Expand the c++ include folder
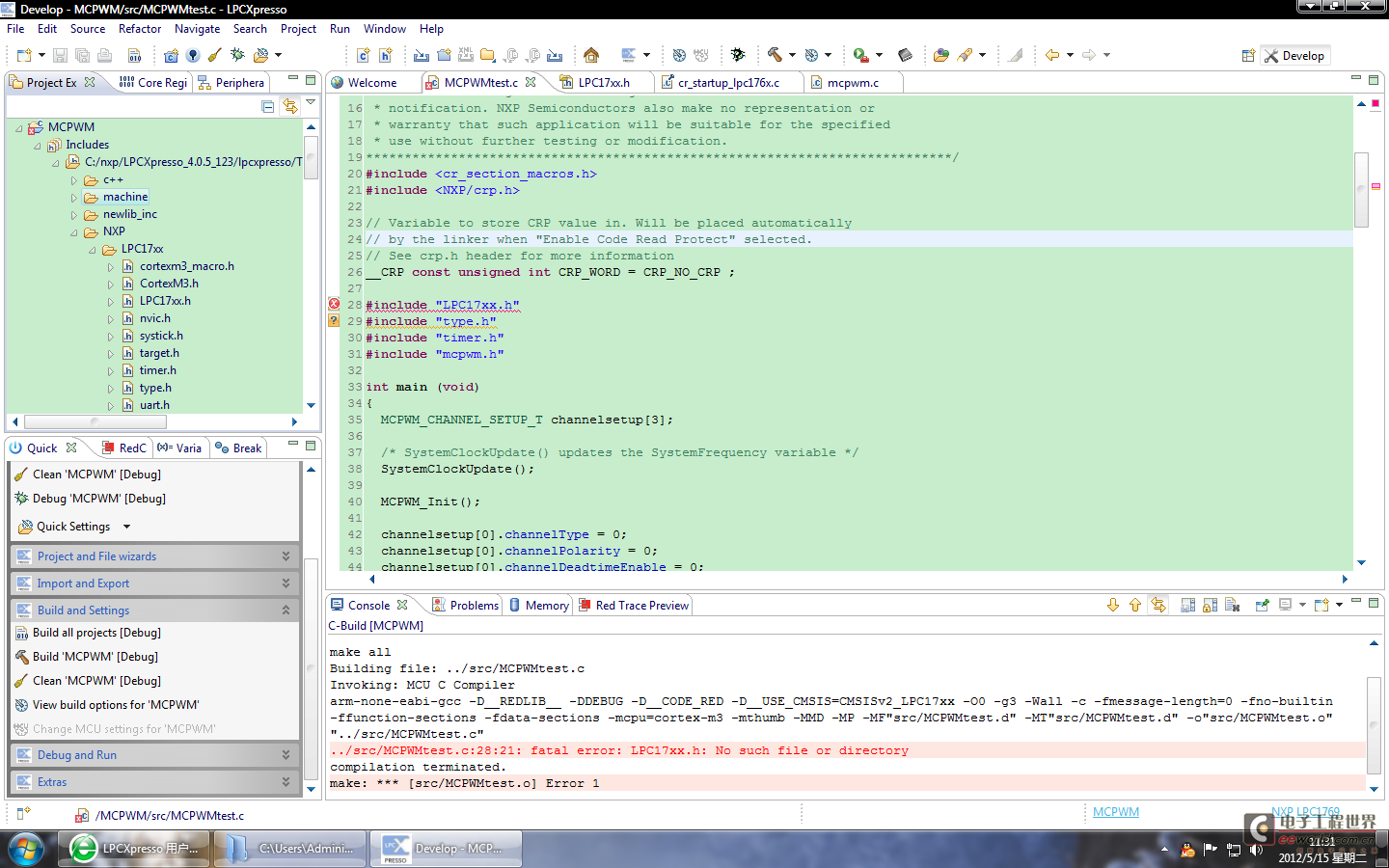This screenshot has width=1389, height=868. coord(73,180)
